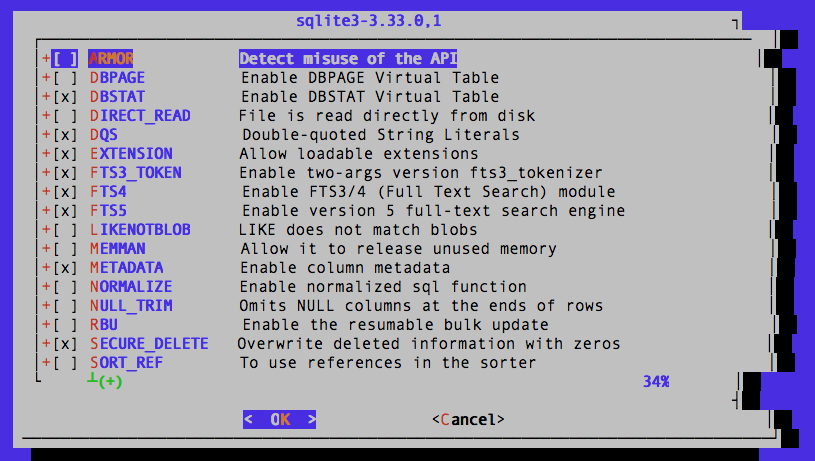Confirm with the OK button
Screen dimensions: 815x461
pyautogui.click(x=280, y=419)
